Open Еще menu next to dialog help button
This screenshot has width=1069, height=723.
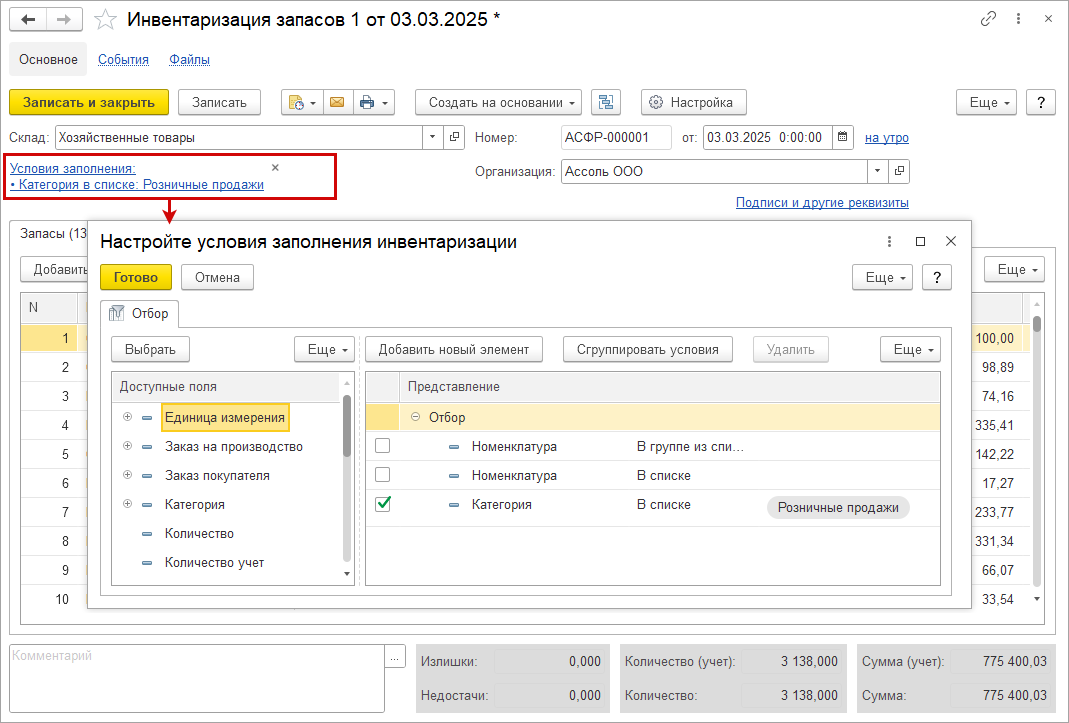coord(882,278)
